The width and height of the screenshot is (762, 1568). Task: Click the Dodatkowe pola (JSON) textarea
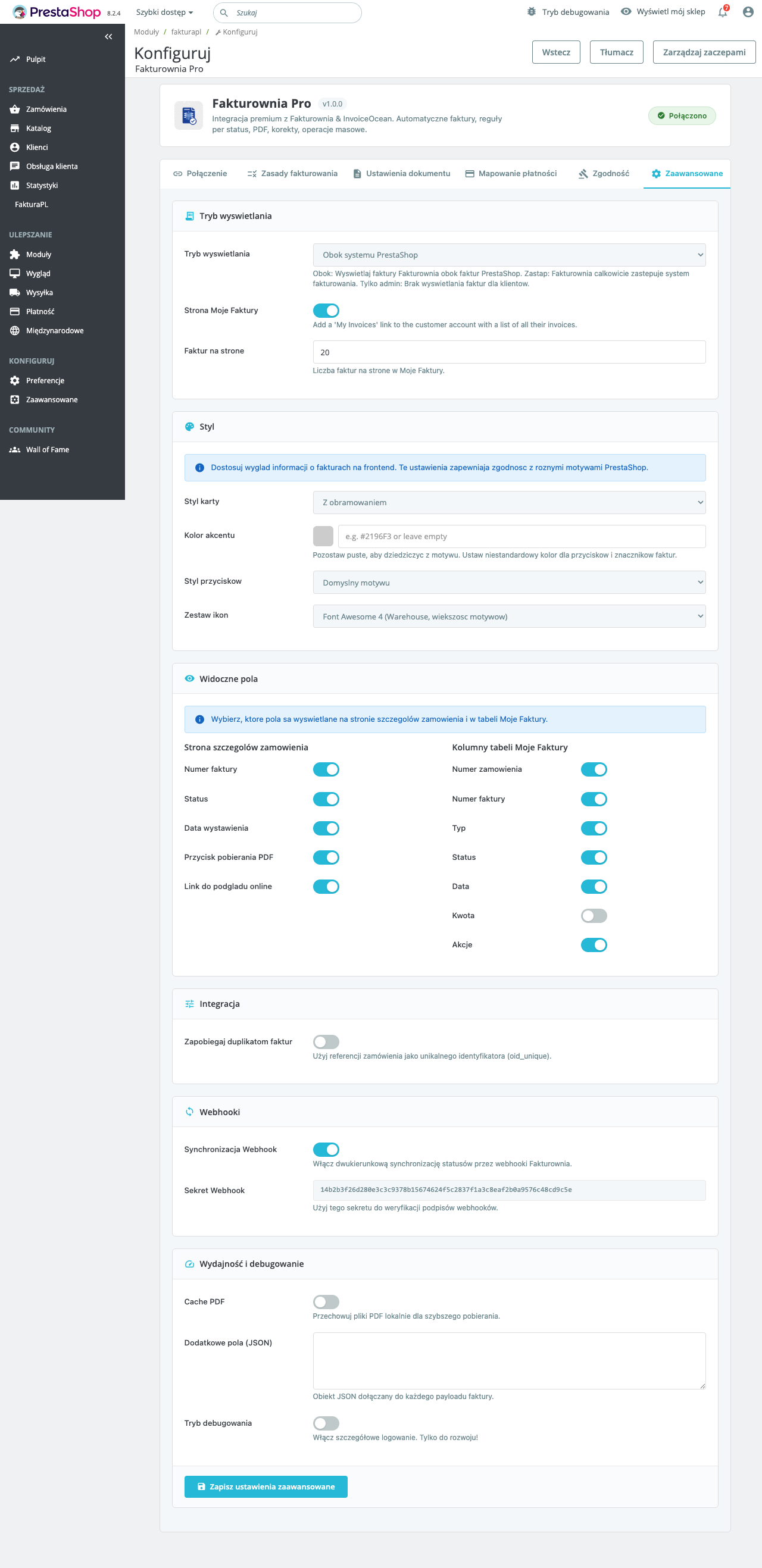click(x=508, y=1360)
